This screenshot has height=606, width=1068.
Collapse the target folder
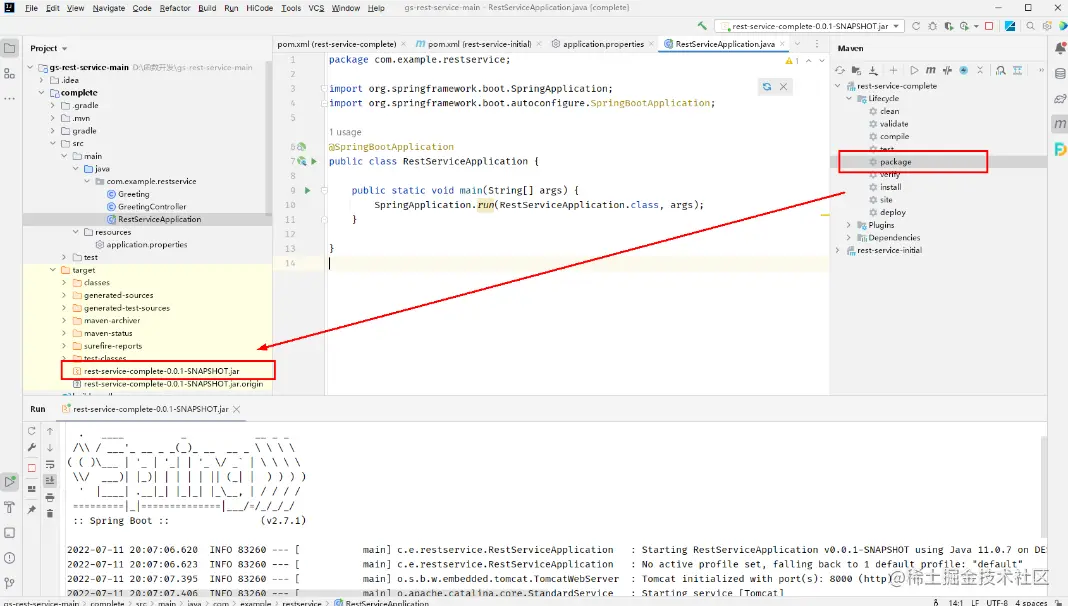click(x=53, y=270)
